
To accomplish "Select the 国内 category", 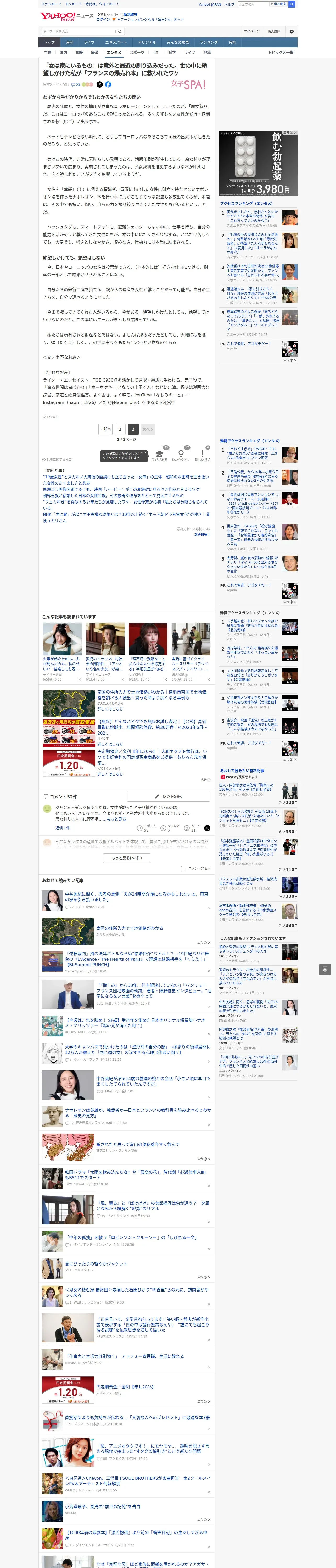I will (63, 53).
